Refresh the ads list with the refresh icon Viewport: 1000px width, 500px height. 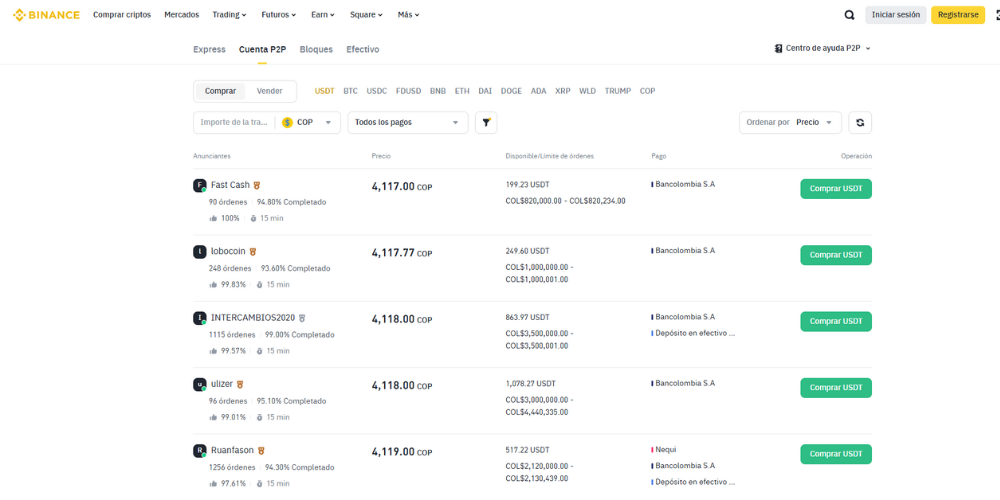tap(860, 122)
